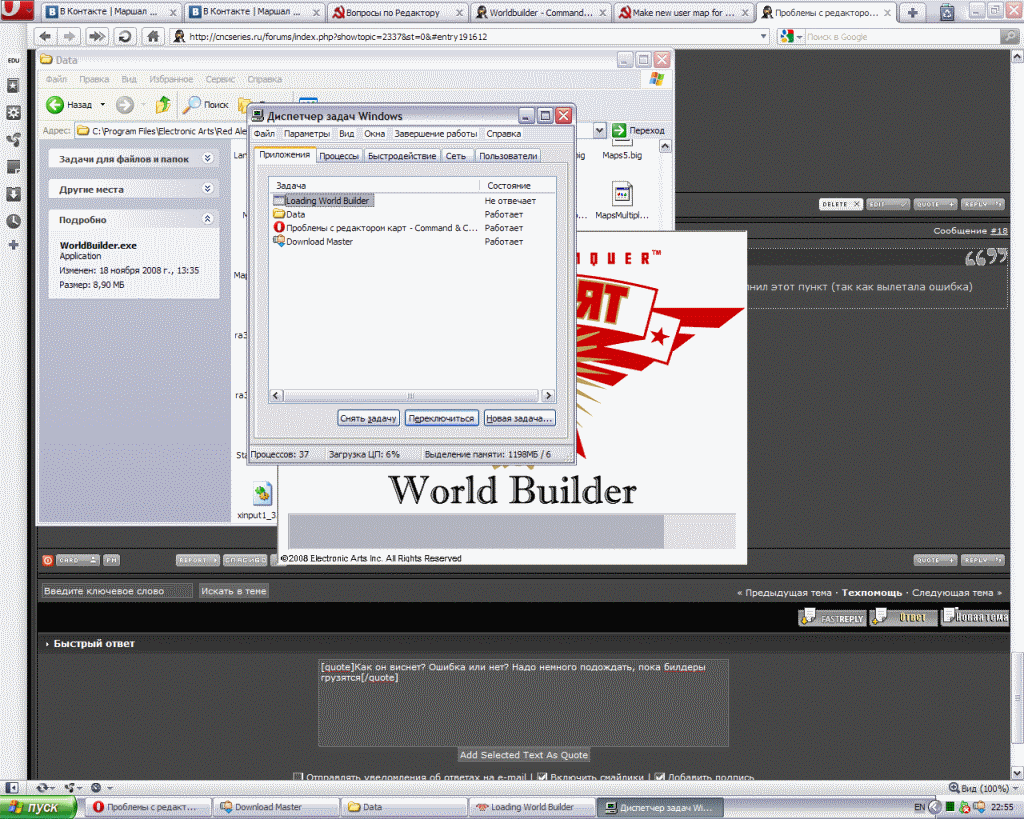Screen dimensions: 1024x819
Task: Reload the page with Opera's refresh icon
Action: (x=125, y=37)
